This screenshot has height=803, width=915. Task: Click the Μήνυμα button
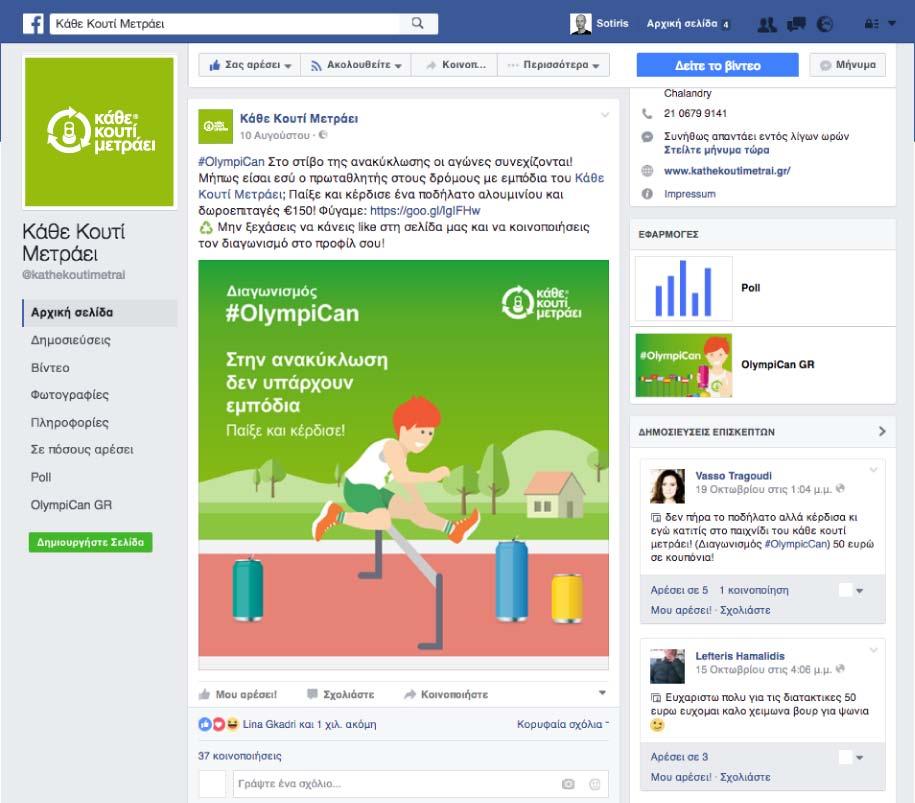847,65
